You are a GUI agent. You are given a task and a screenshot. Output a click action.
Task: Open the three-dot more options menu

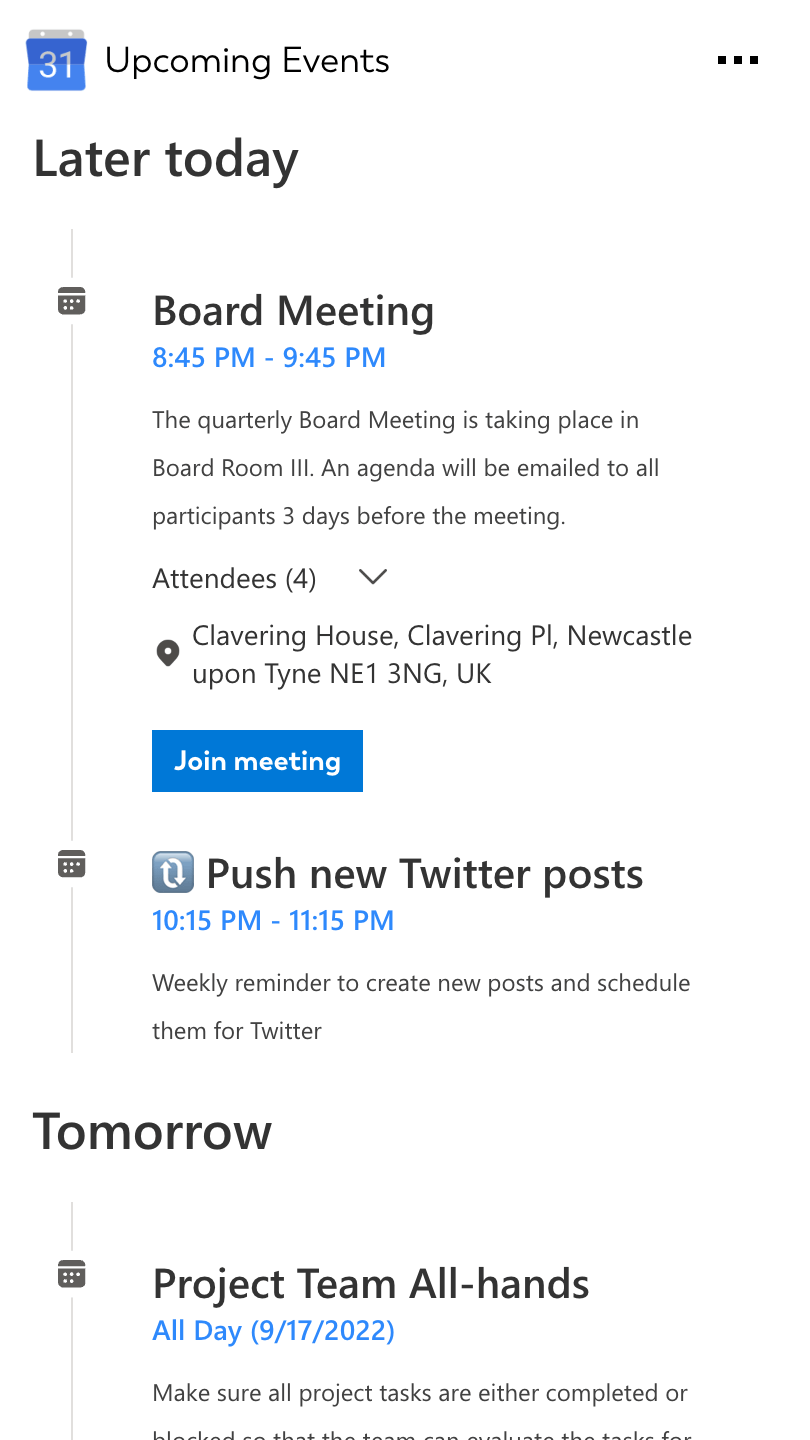738,61
